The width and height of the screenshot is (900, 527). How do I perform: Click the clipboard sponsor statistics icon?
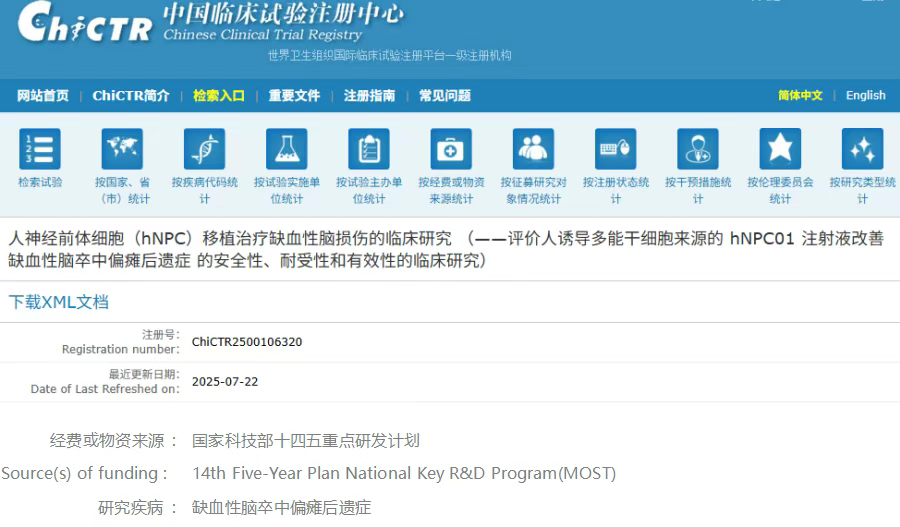pyautogui.click(x=369, y=149)
